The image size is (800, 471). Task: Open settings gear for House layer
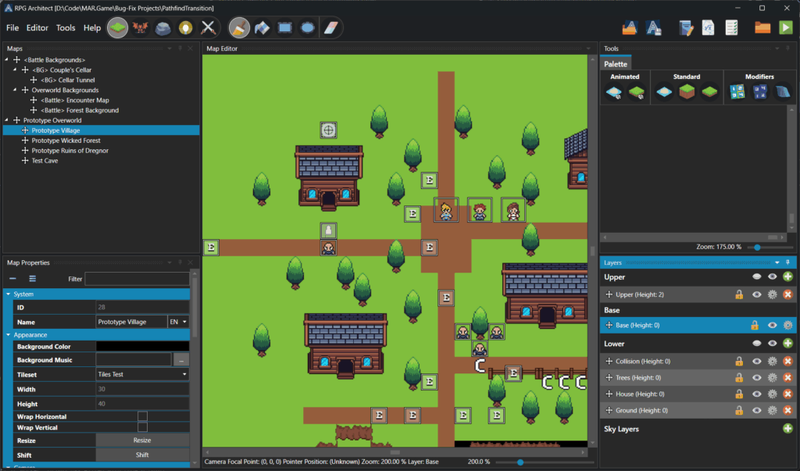(x=773, y=394)
